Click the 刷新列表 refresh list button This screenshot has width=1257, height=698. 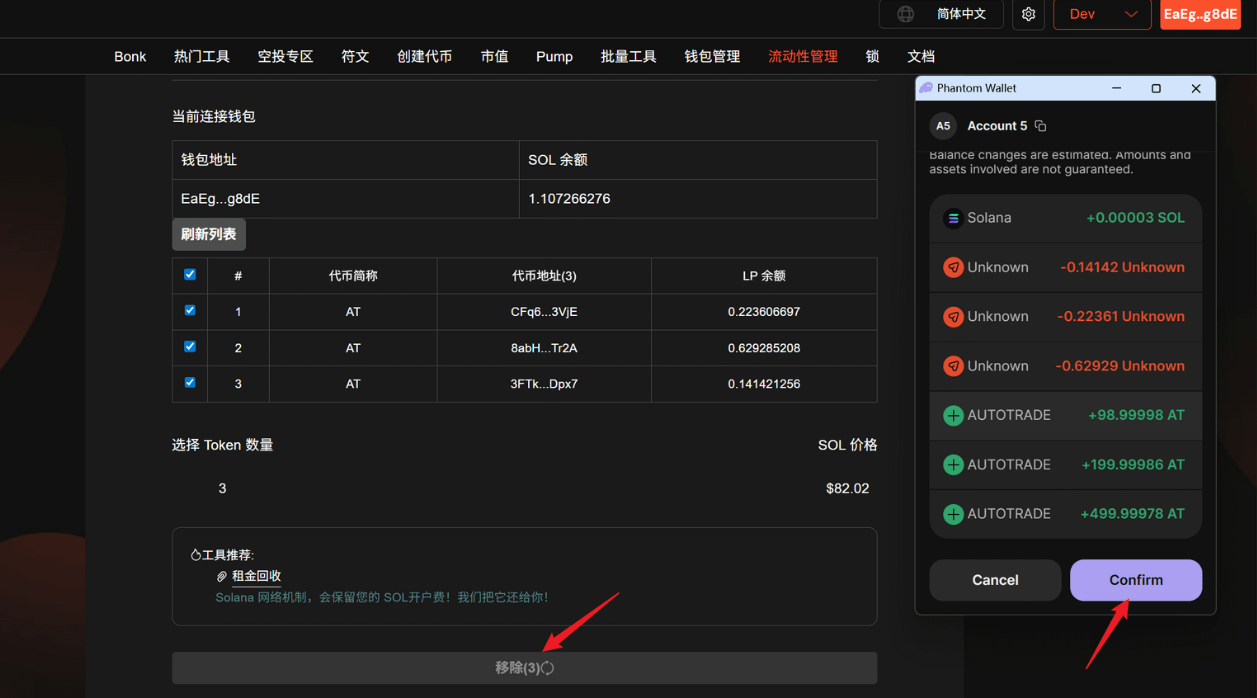pos(209,234)
